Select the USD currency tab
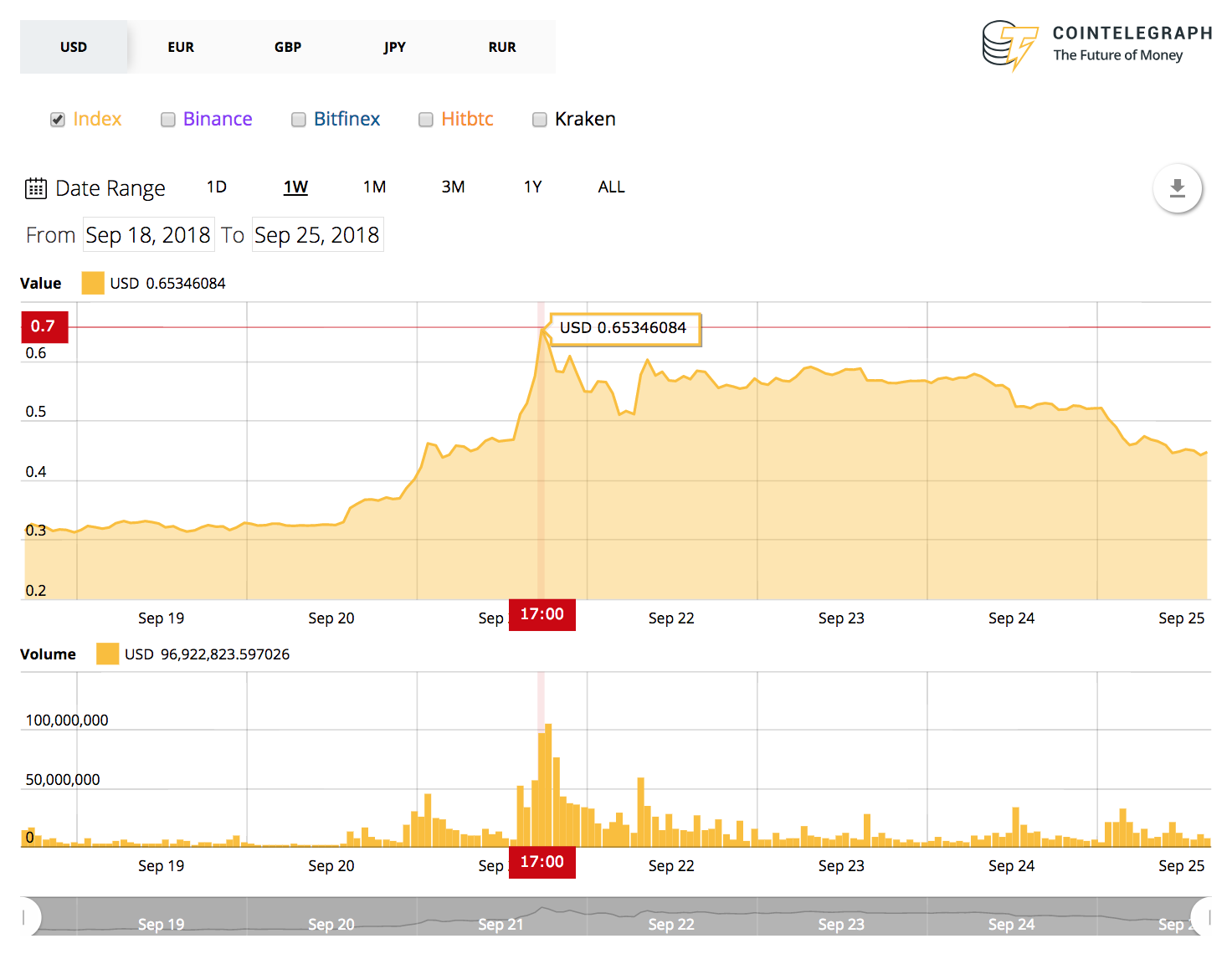This screenshot has width=1232, height=954. pos(74,47)
